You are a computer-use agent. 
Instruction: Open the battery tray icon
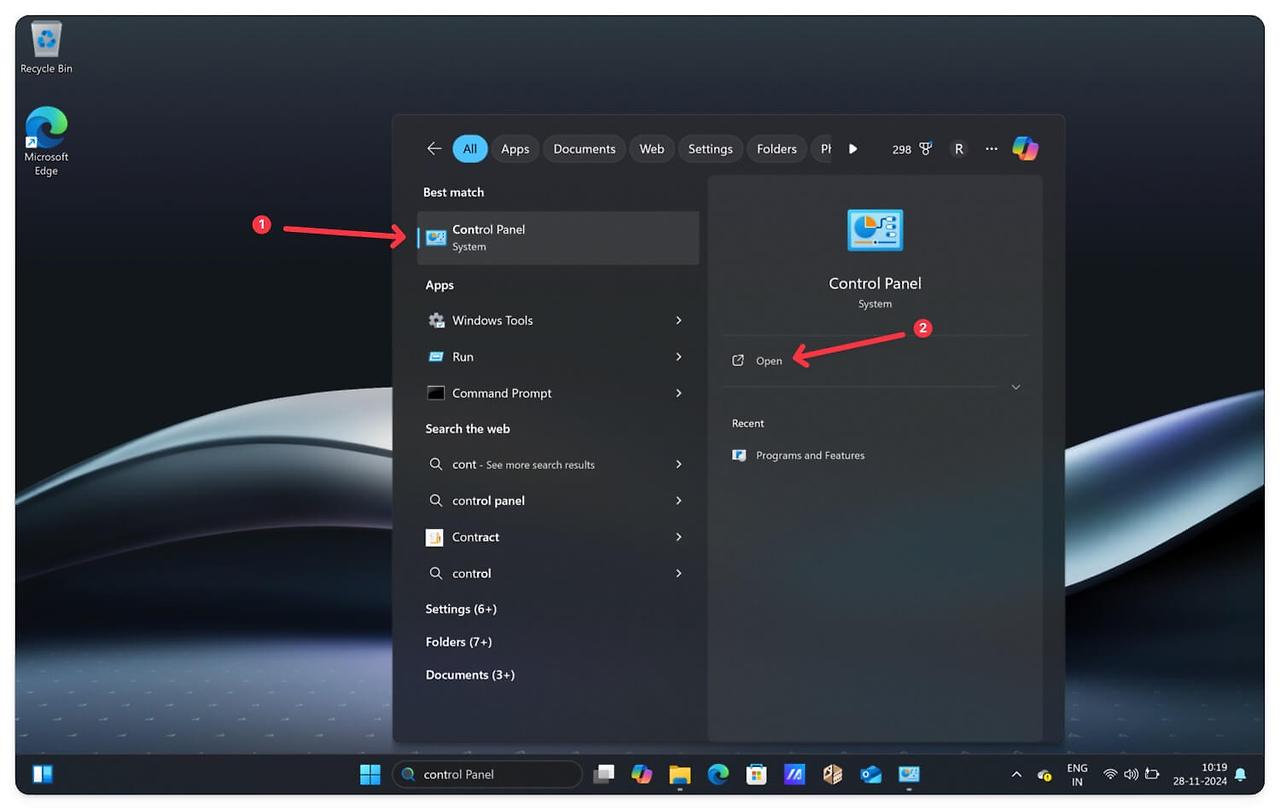[1152, 774]
